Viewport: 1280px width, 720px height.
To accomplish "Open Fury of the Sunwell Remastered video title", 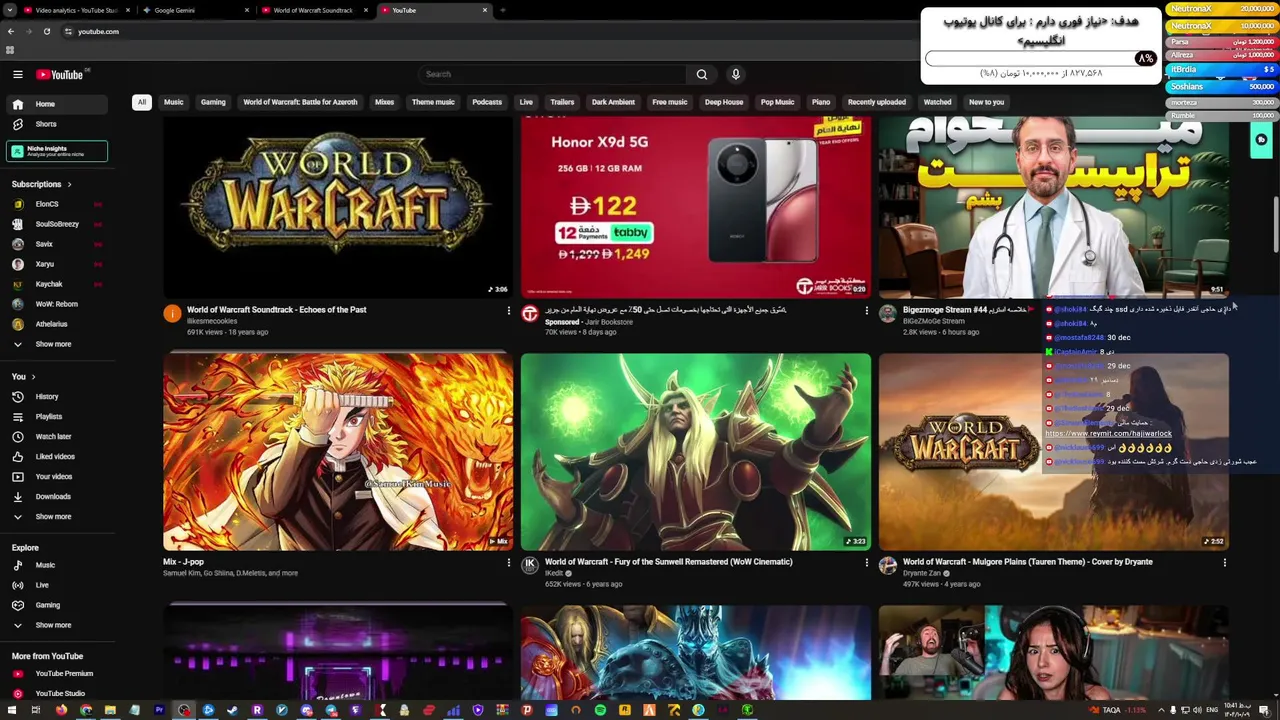I will click(x=668, y=562).
